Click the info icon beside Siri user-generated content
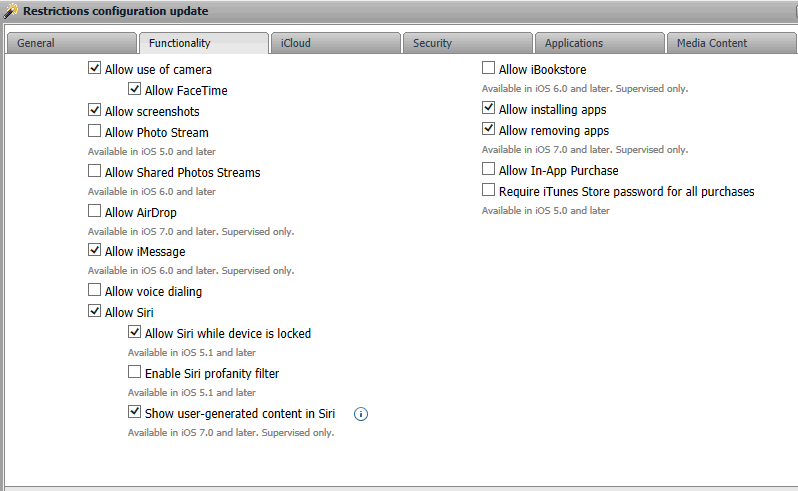This screenshot has height=491, width=798. coord(362,413)
